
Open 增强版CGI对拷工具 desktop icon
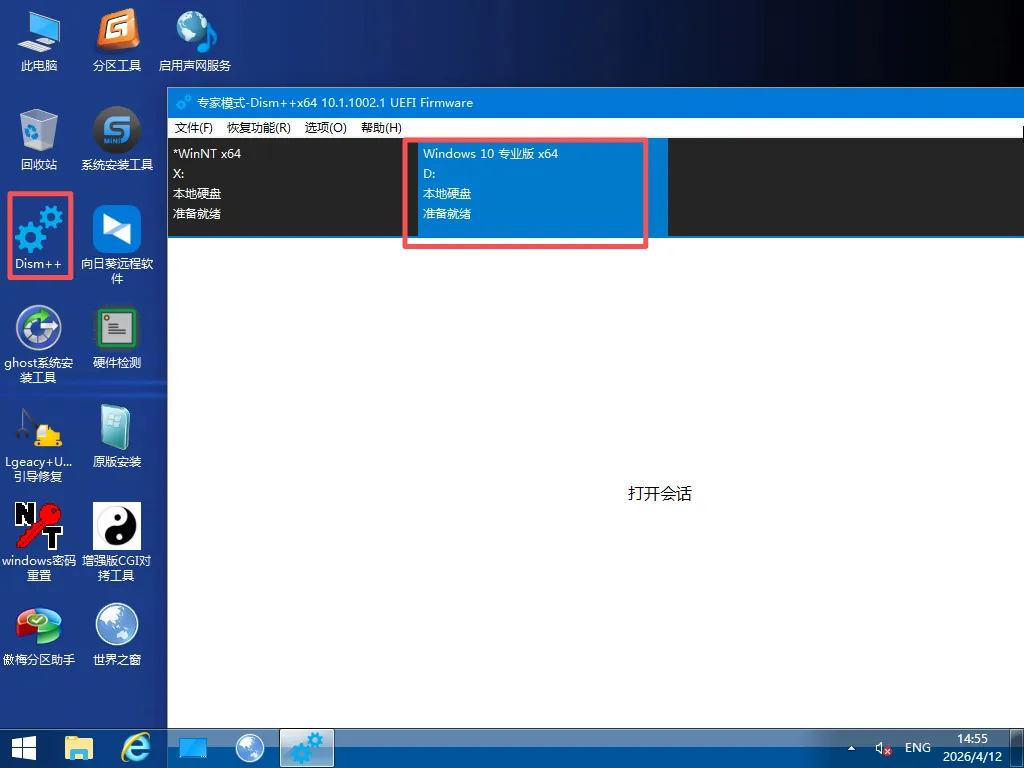117,542
